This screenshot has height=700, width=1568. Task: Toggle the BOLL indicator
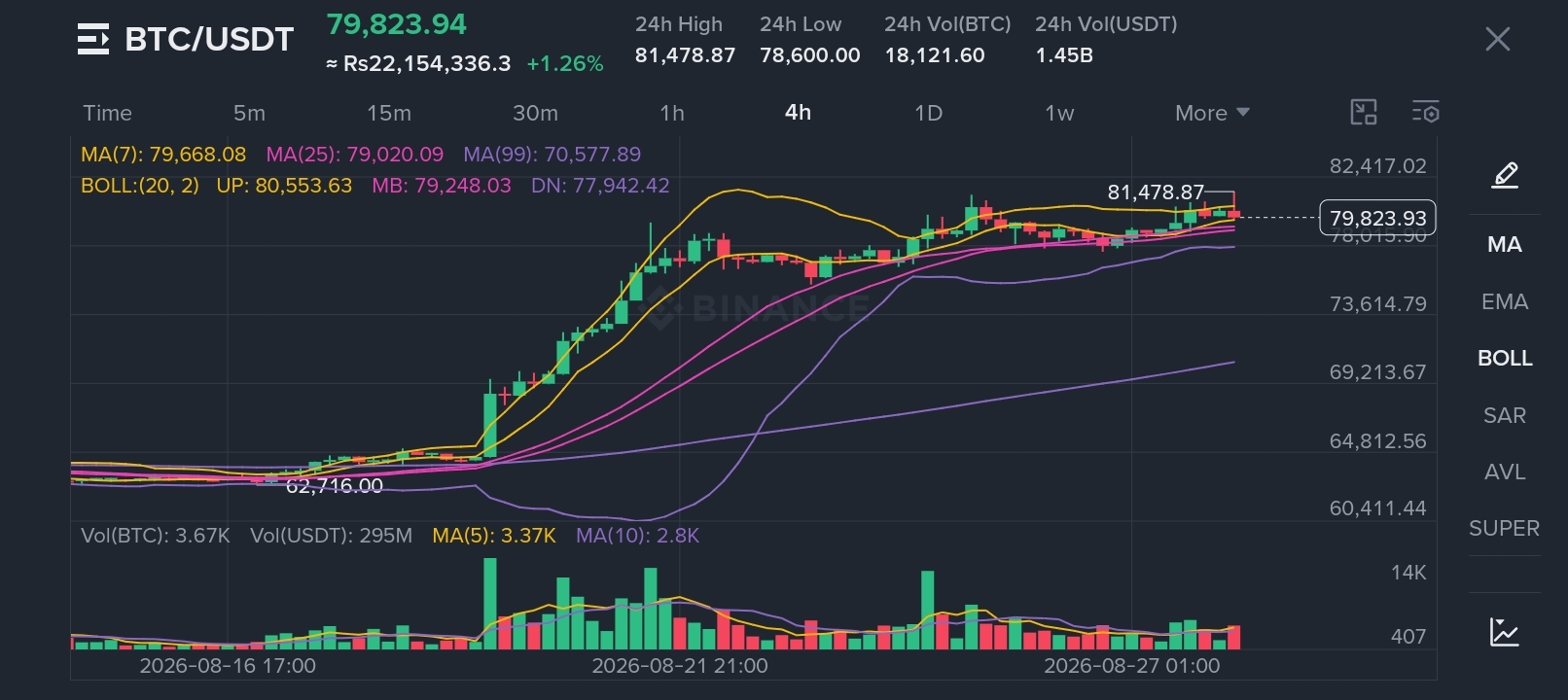(x=1505, y=358)
